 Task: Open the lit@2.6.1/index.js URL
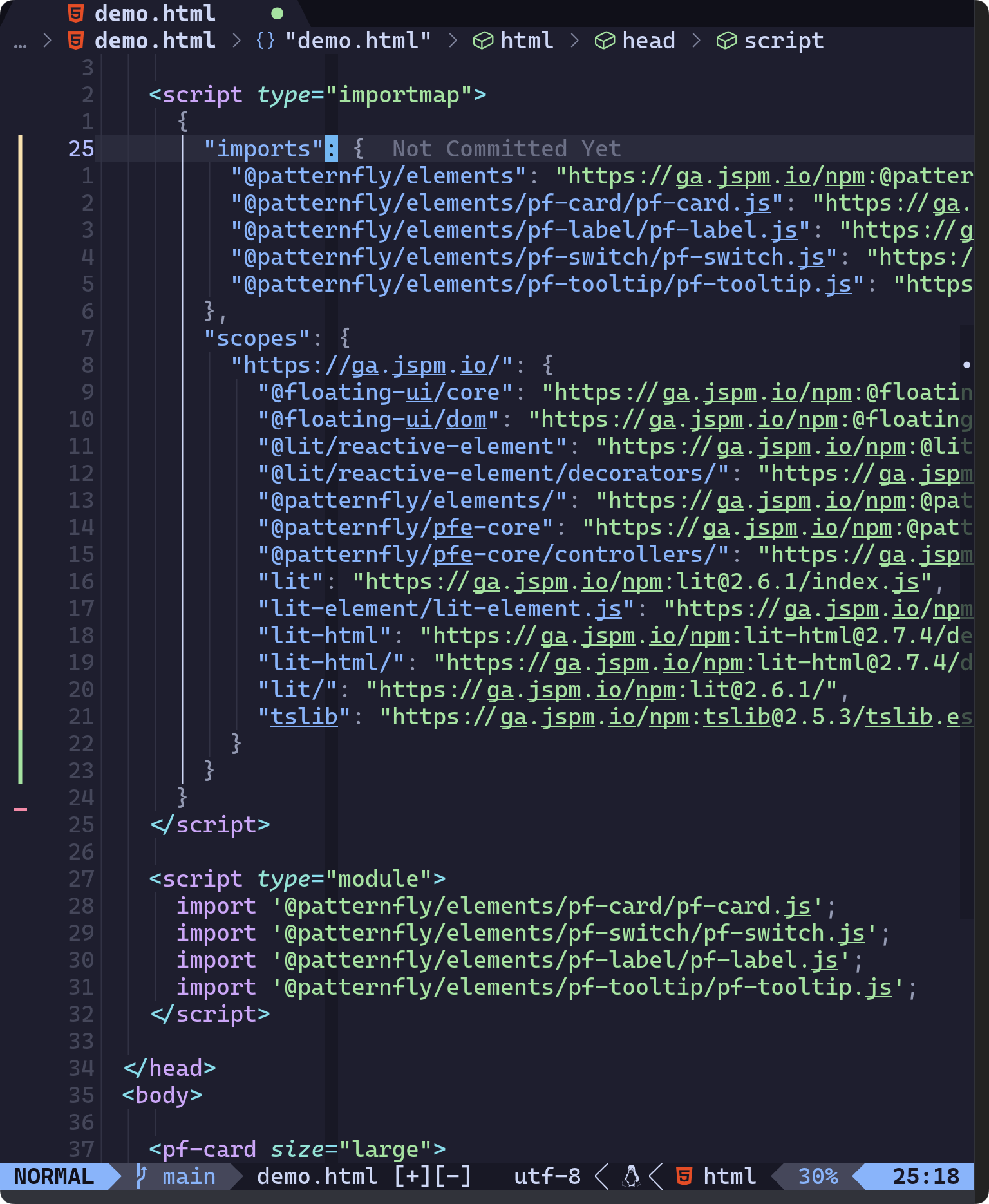(642, 581)
